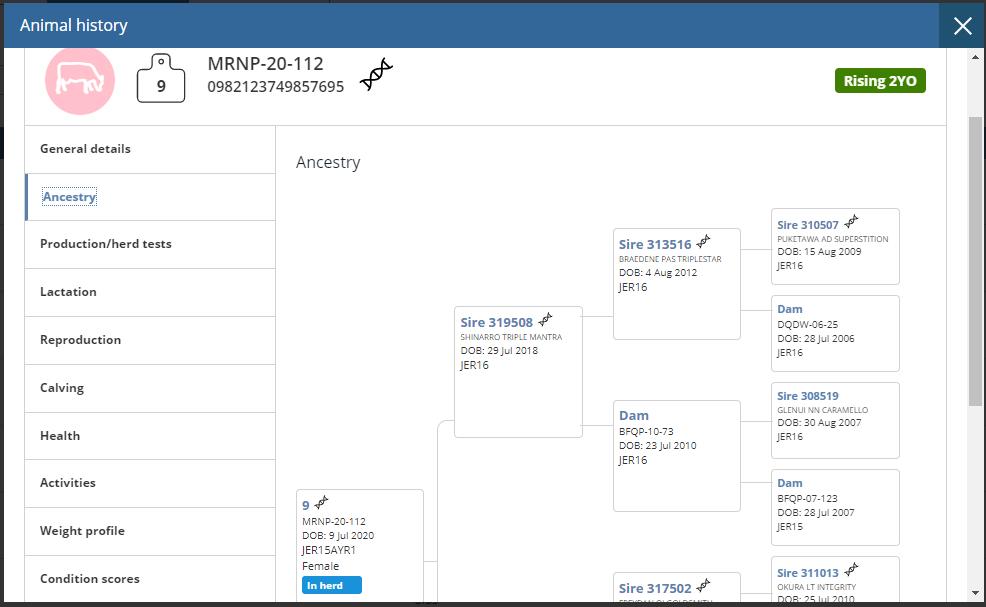Image resolution: width=986 pixels, height=607 pixels.
Task: Click the ear tag number 9 icon
Action: 160,79
